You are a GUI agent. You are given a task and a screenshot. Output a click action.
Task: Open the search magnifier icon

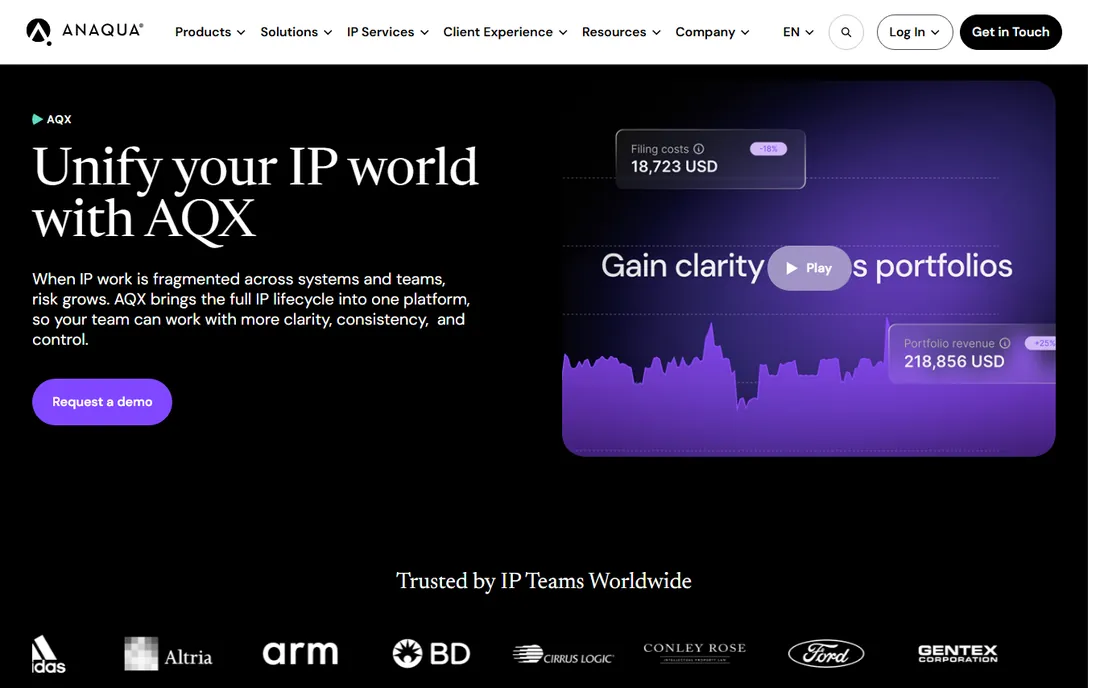[x=846, y=32]
